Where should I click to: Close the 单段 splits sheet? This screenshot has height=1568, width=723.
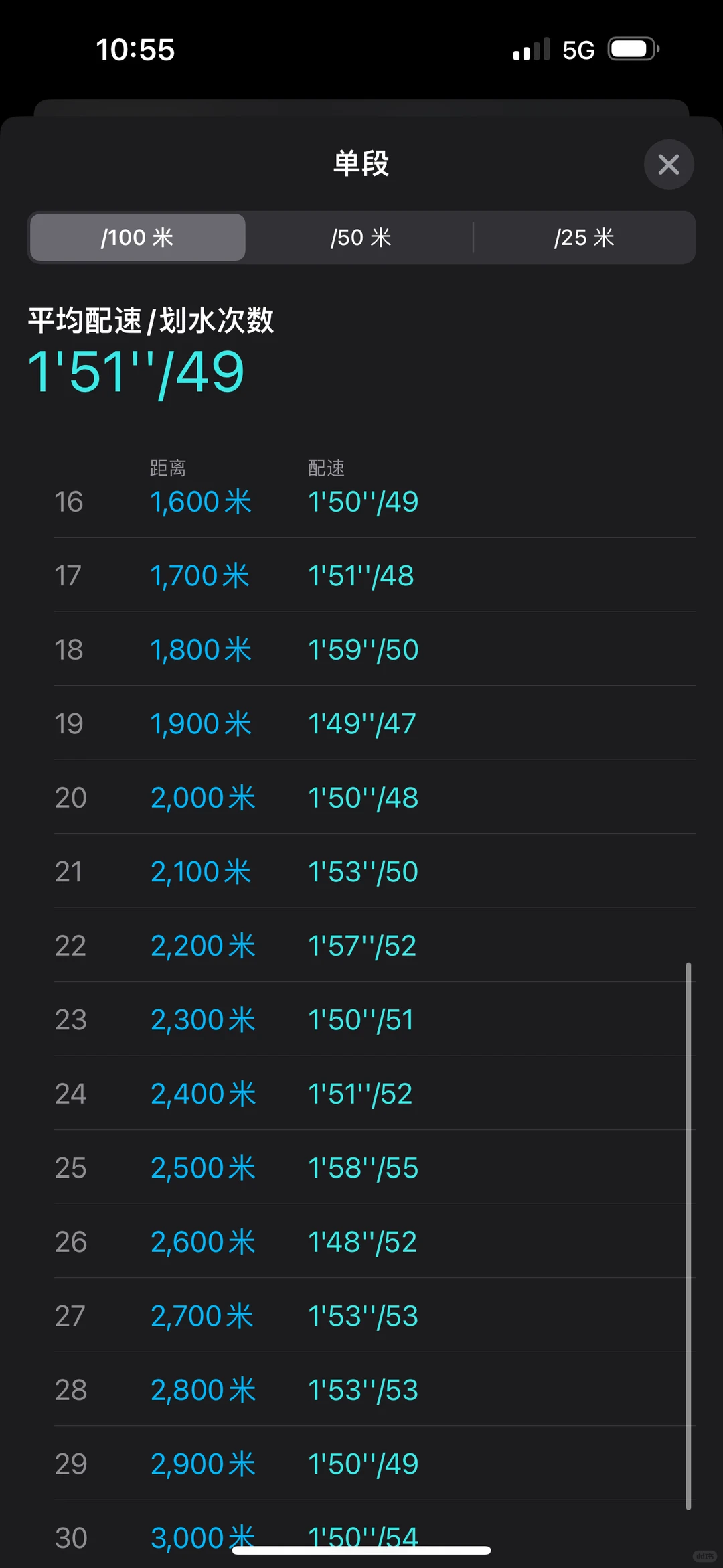(x=668, y=164)
